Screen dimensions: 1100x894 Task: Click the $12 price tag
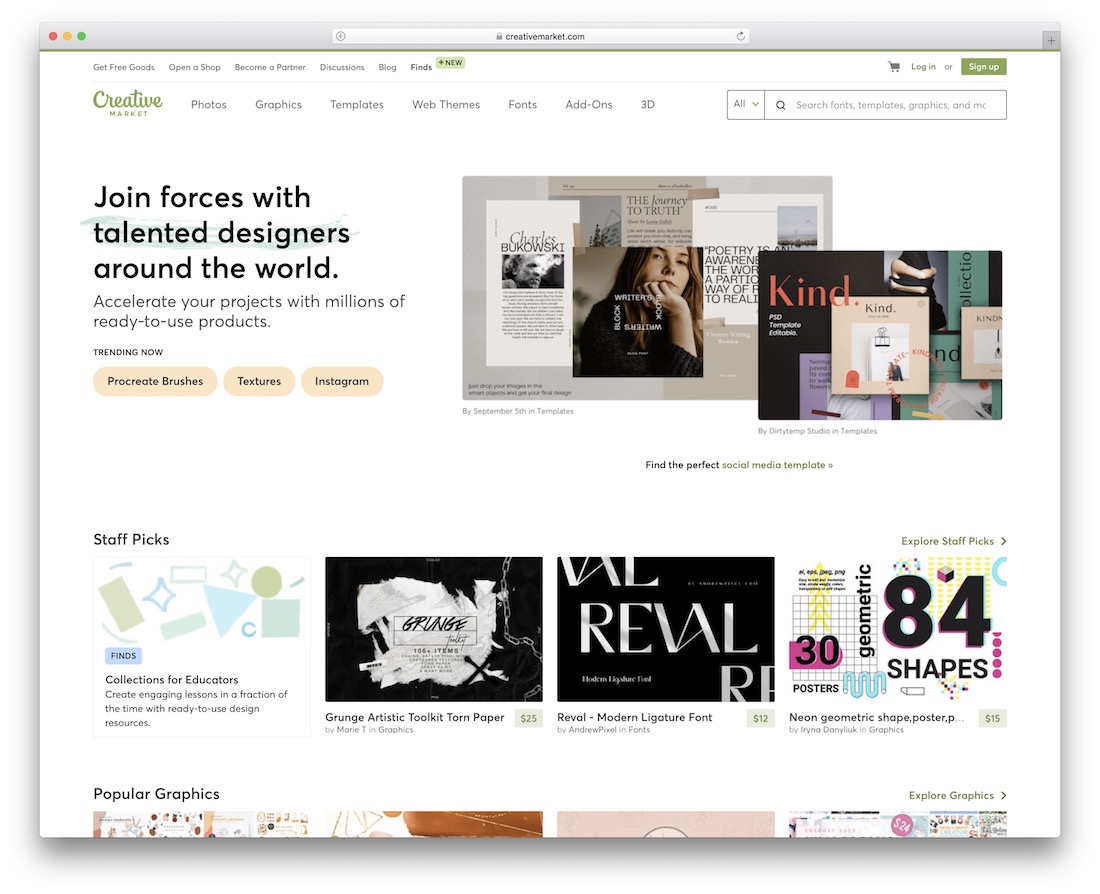point(760,719)
